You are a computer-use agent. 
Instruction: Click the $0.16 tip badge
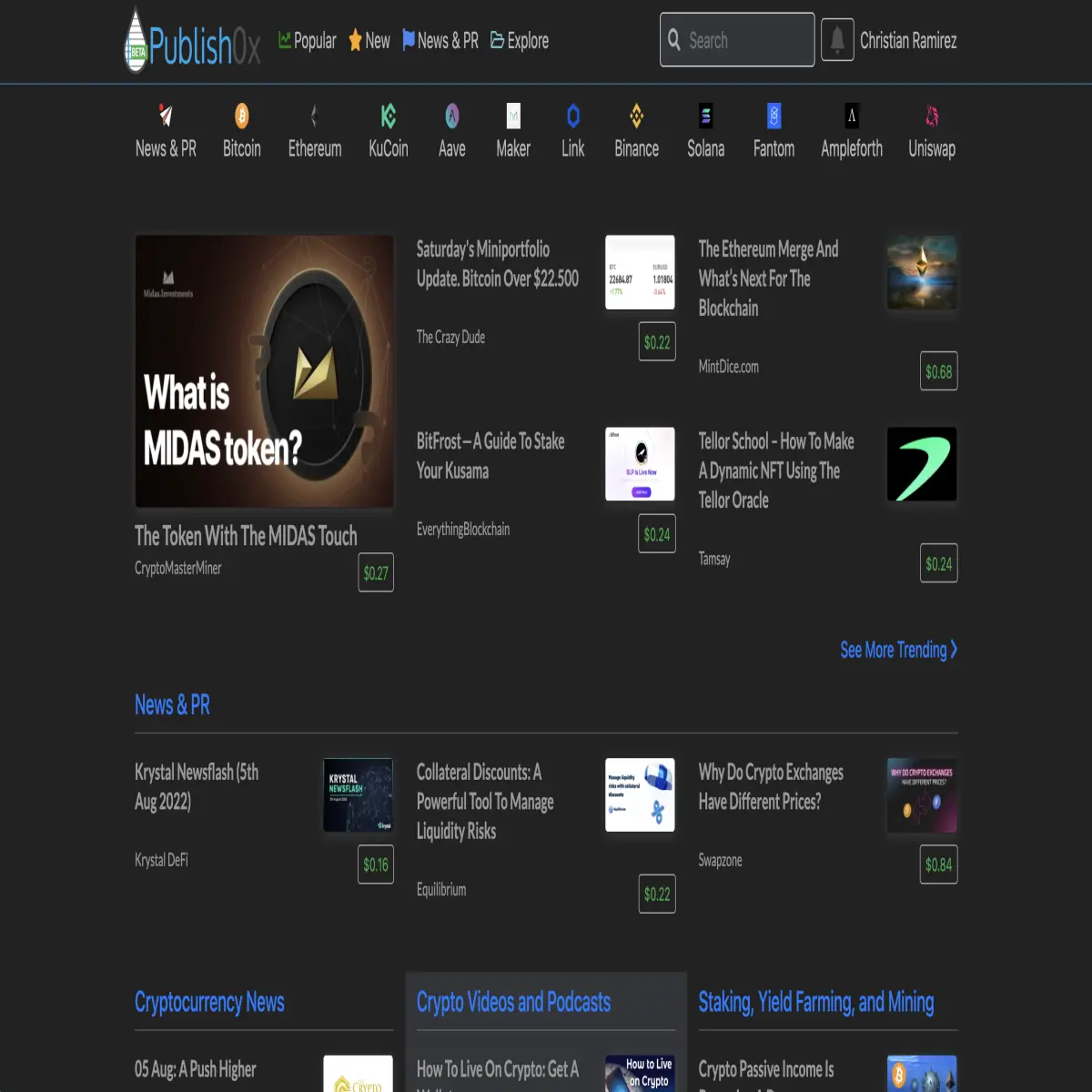376,864
